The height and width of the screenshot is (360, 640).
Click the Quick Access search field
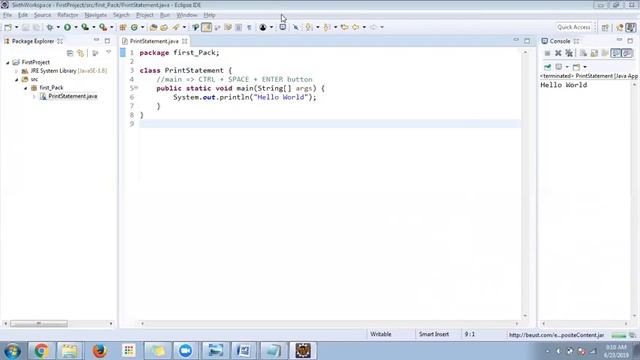pos(573,27)
